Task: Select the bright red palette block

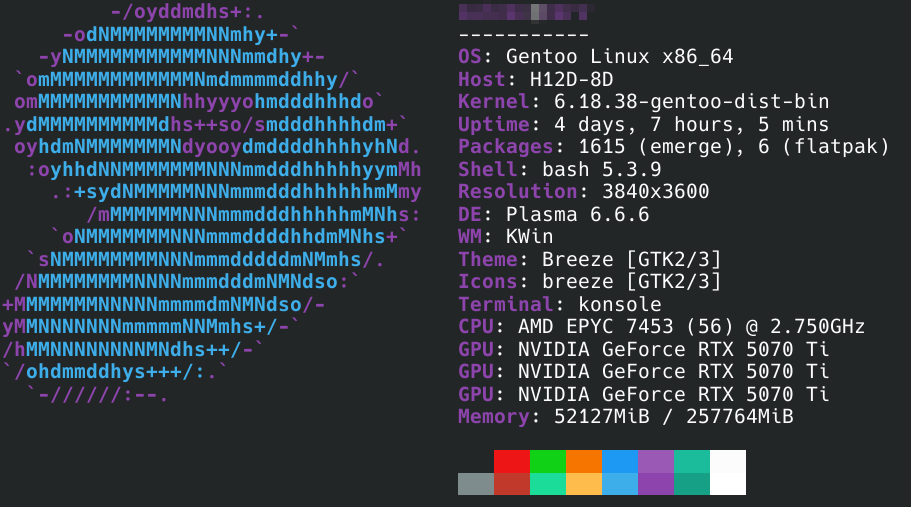Action: (x=512, y=461)
